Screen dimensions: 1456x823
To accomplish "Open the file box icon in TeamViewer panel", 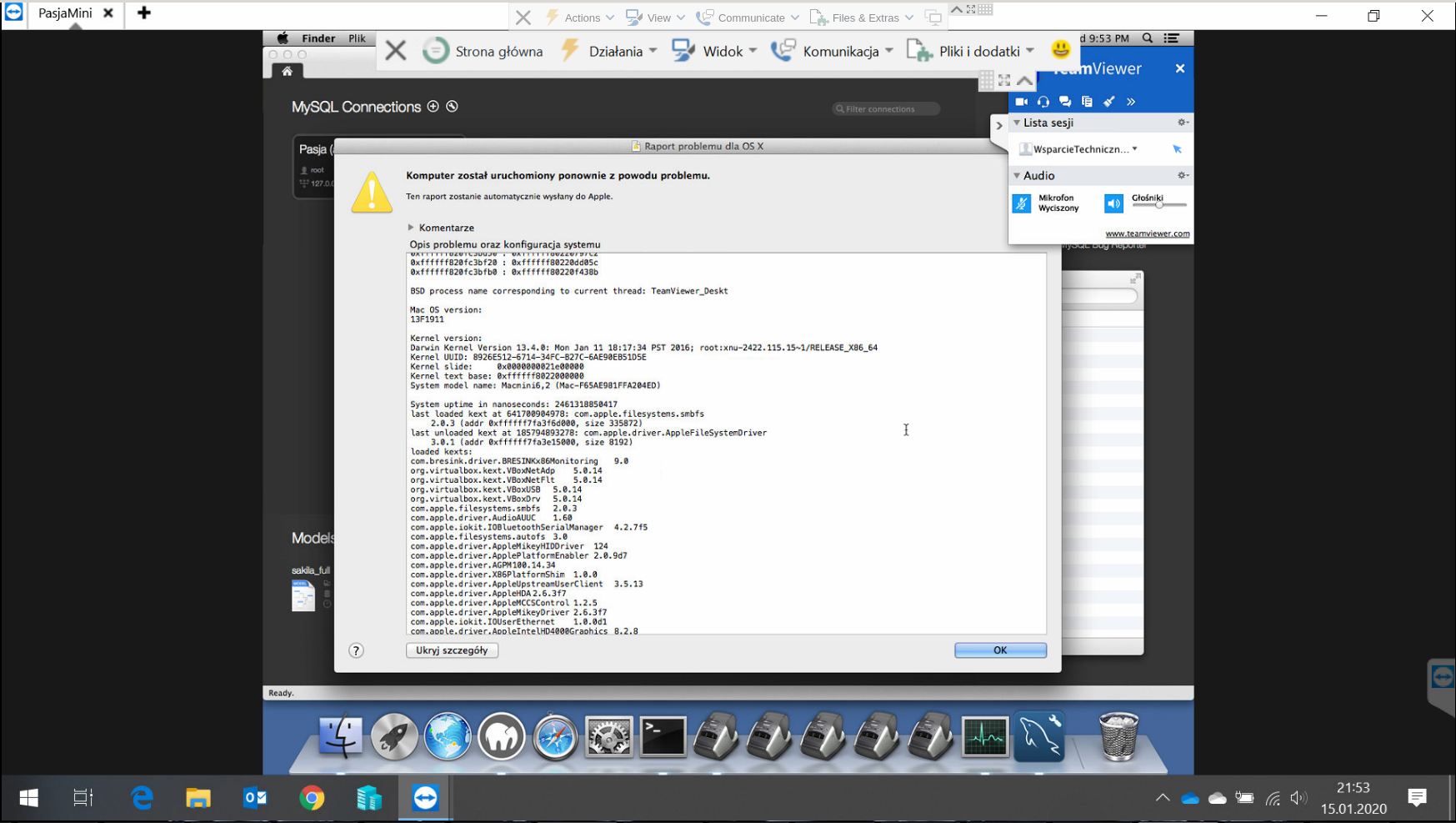I will pos(1087,102).
